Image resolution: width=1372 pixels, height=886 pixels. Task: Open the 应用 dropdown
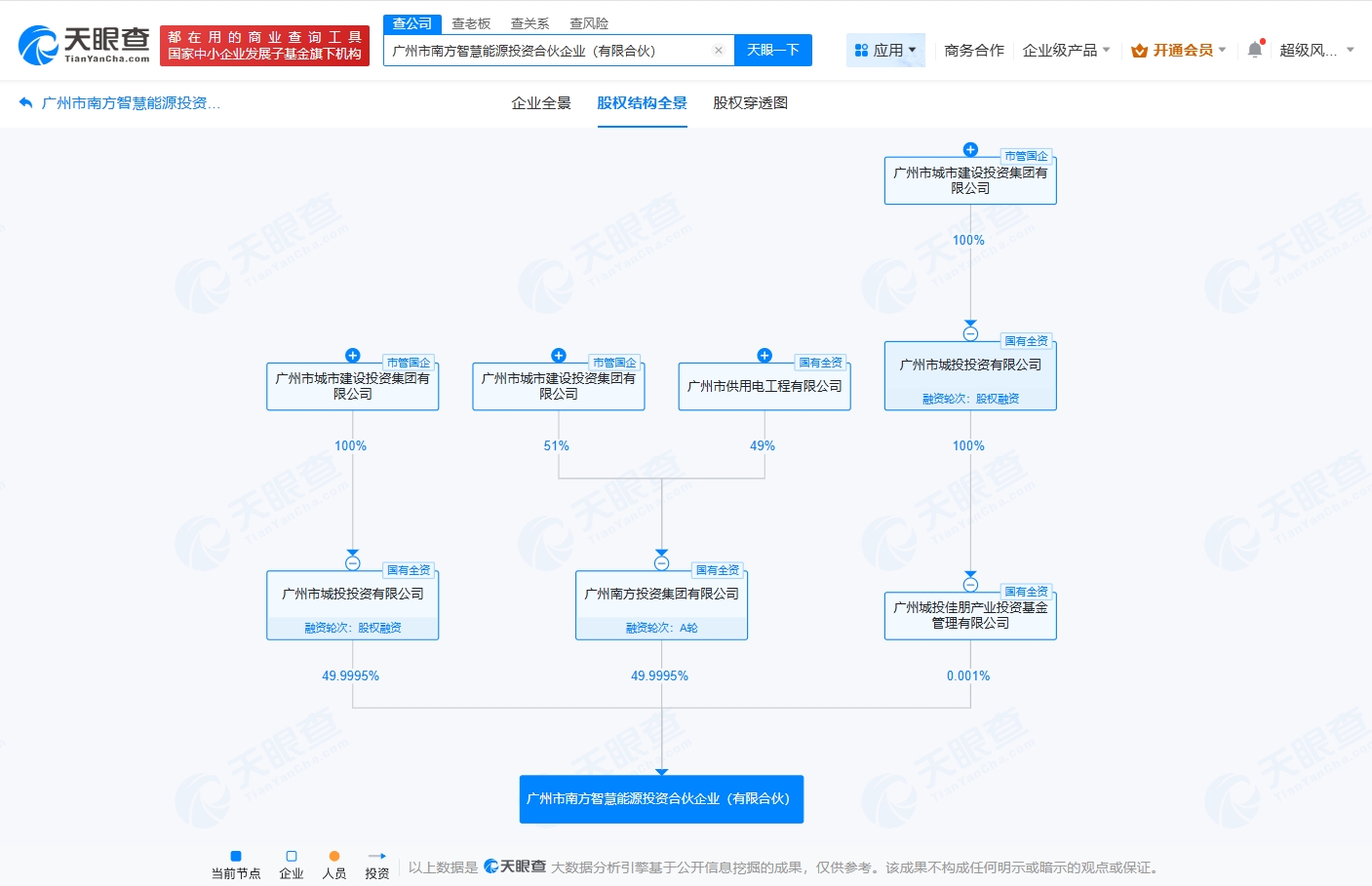(885, 50)
